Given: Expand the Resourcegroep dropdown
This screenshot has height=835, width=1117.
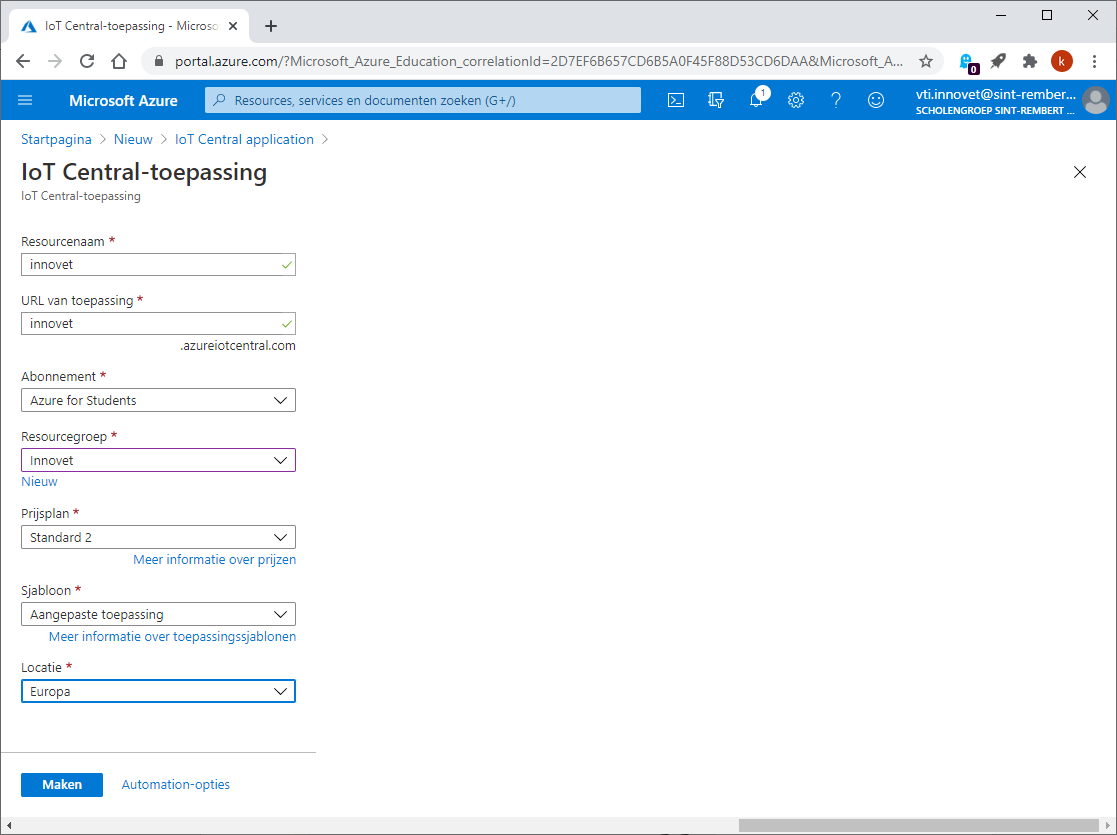Looking at the screenshot, I should pos(158,460).
